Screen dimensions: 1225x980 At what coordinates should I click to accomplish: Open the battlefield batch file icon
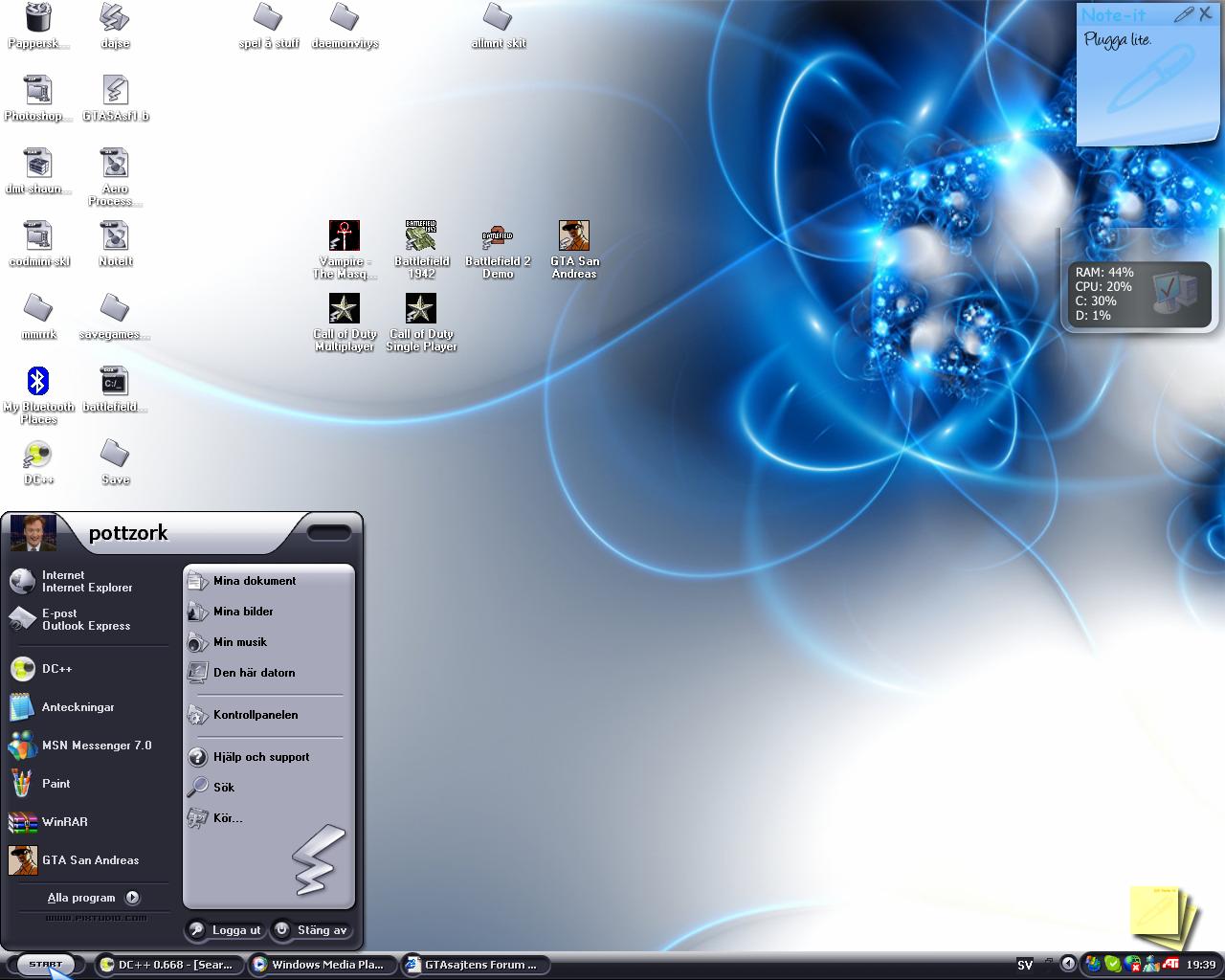(x=115, y=388)
